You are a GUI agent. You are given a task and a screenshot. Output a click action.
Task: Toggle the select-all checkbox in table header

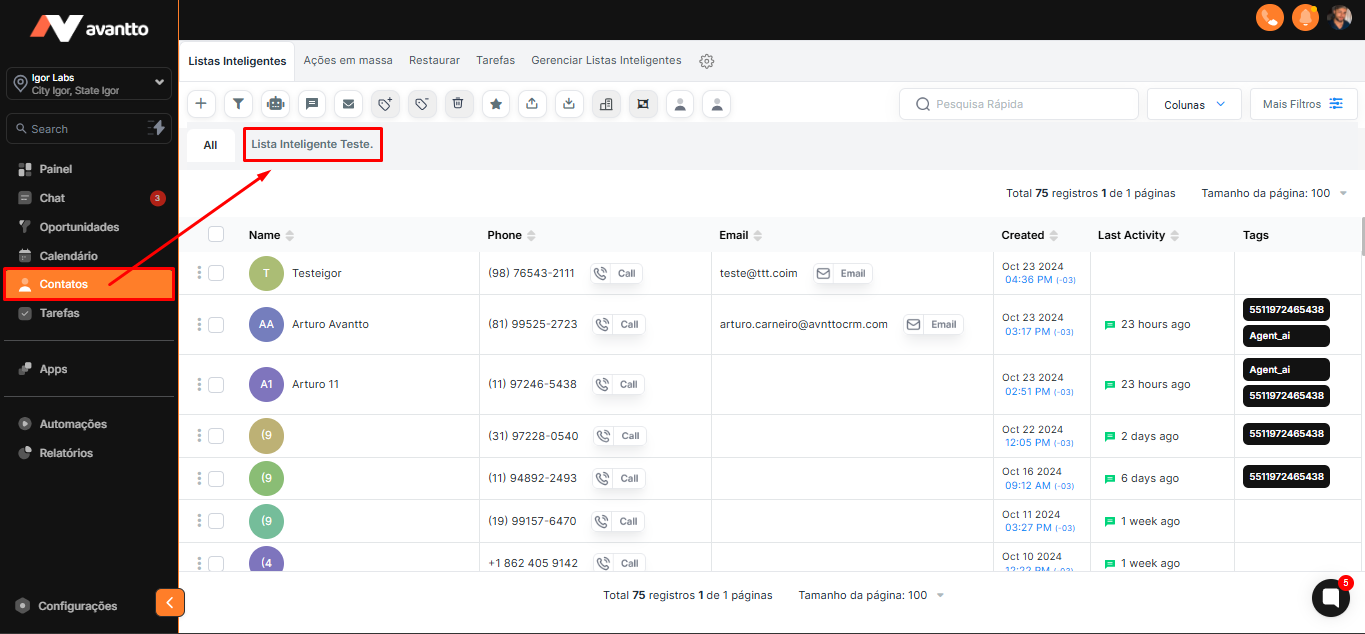[216, 235]
